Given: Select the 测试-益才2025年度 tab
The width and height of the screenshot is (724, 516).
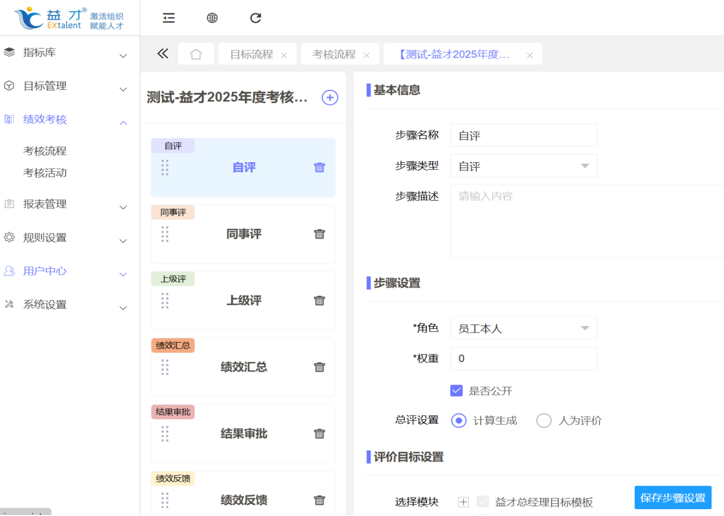Looking at the screenshot, I should point(454,54).
